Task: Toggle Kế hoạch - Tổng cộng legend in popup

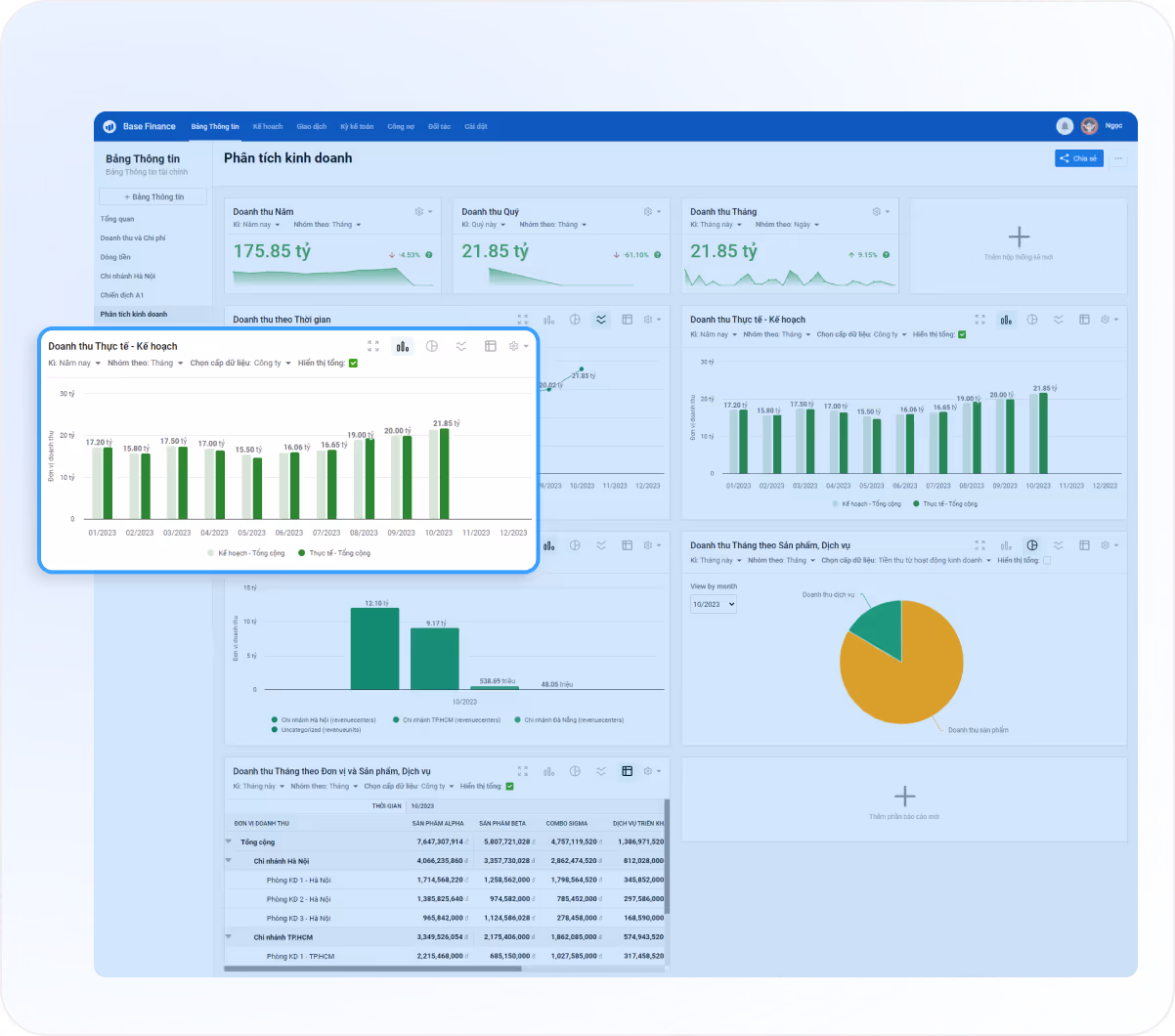Action: 246,553
